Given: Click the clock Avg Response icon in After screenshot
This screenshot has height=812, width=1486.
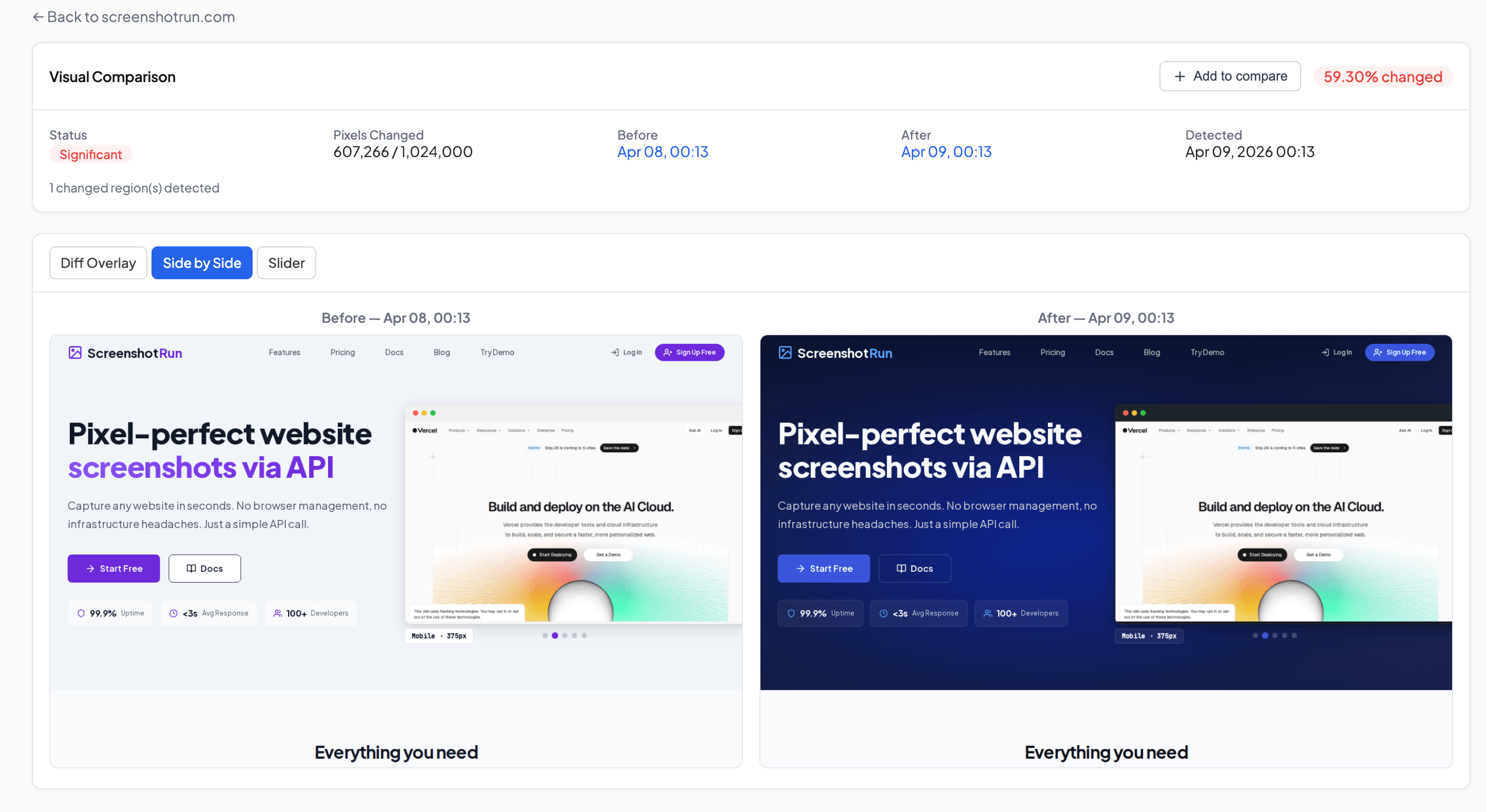Looking at the screenshot, I should pyautogui.click(x=883, y=613).
